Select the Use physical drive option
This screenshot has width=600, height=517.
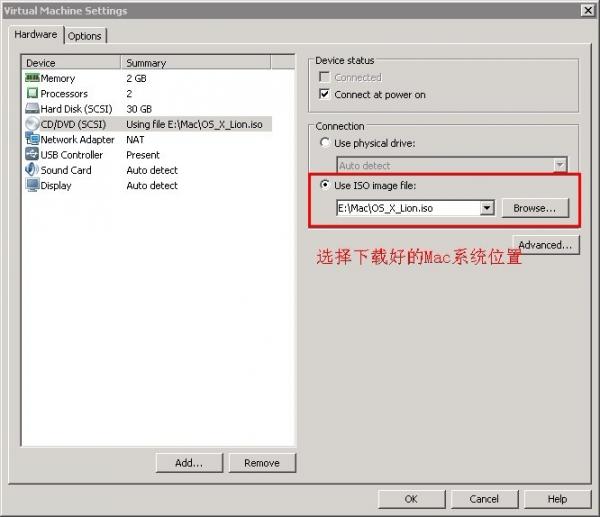coord(325,143)
